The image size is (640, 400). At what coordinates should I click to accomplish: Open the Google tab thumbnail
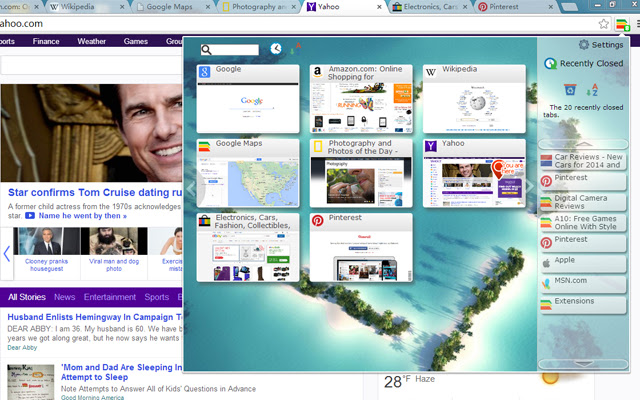click(248, 99)
